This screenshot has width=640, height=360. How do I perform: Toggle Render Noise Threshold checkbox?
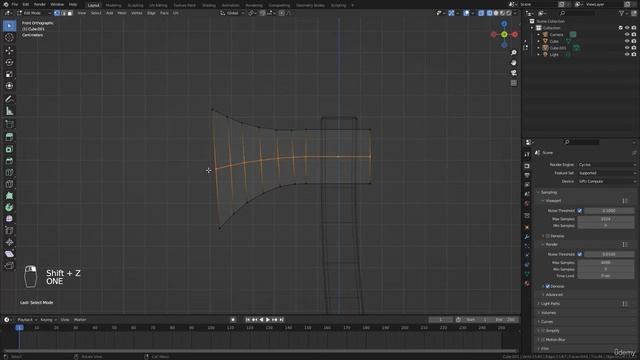(580, 254)
